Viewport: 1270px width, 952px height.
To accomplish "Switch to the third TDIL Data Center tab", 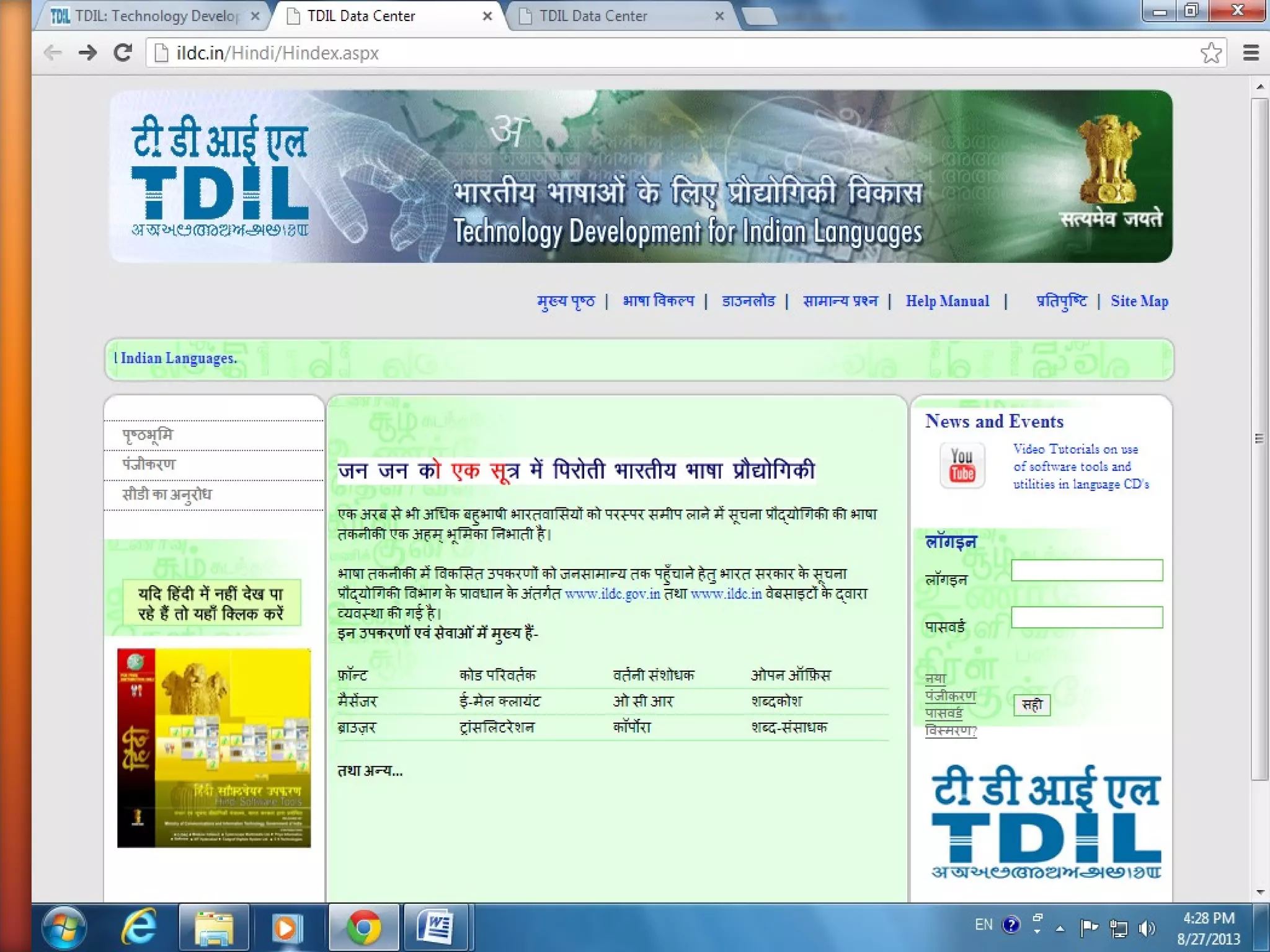I will tap(592, 16).
